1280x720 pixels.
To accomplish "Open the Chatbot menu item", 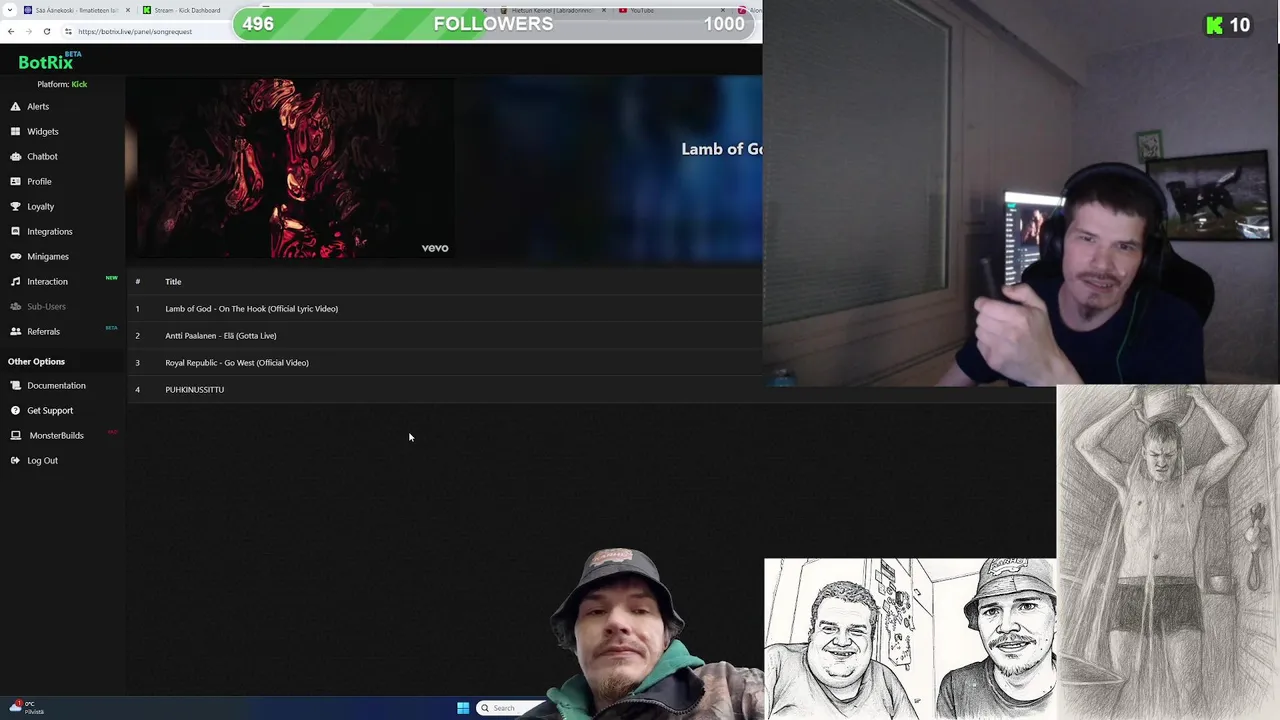I will coord(42,156).
